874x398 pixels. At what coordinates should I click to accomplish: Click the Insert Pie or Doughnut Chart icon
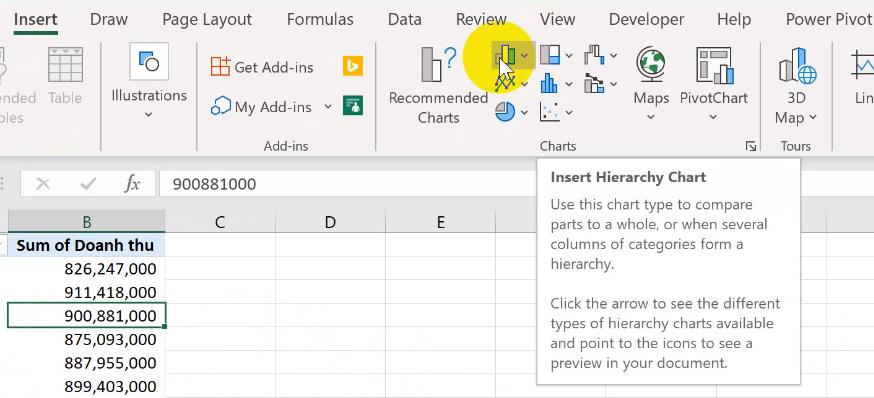pyautogui.click(x=505, y=113)
